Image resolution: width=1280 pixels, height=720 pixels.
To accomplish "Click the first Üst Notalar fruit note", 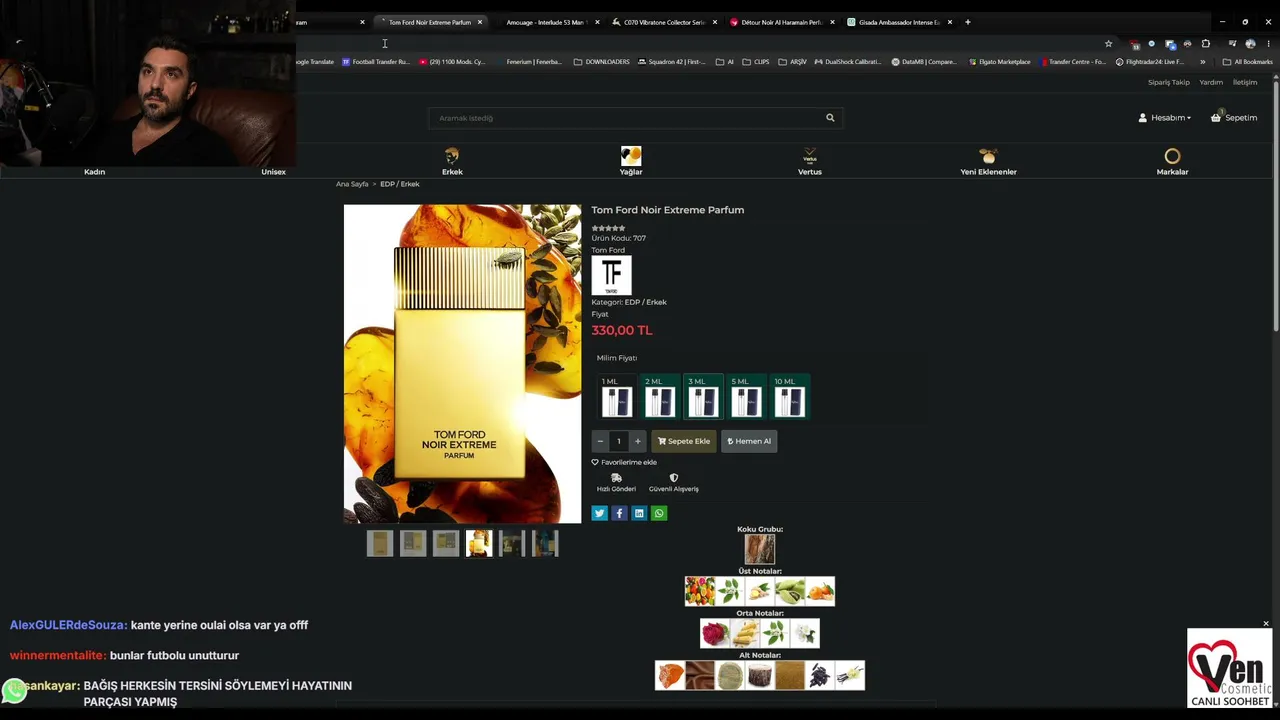I will click(700, 591).
